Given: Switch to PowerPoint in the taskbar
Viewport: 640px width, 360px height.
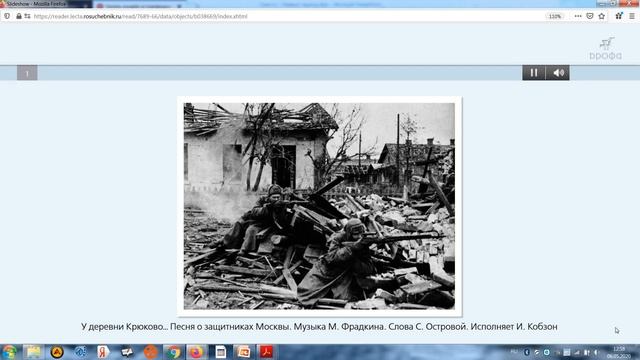Looking at the screenshot, I should point(244,352).
